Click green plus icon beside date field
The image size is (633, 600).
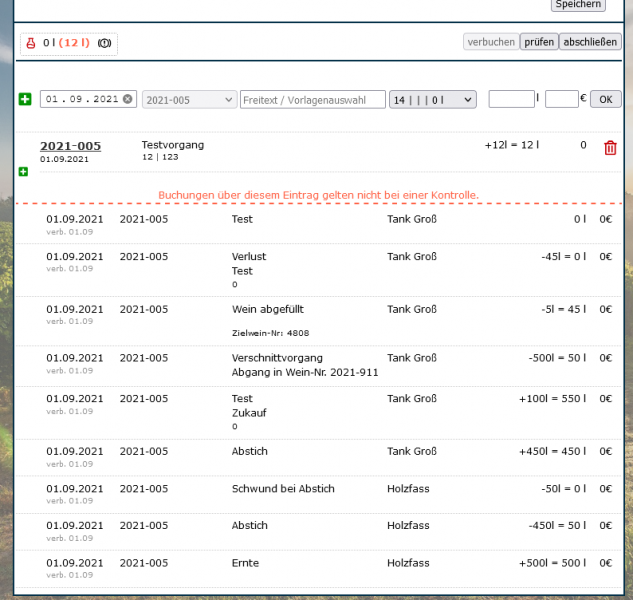(x=25, y=99)
